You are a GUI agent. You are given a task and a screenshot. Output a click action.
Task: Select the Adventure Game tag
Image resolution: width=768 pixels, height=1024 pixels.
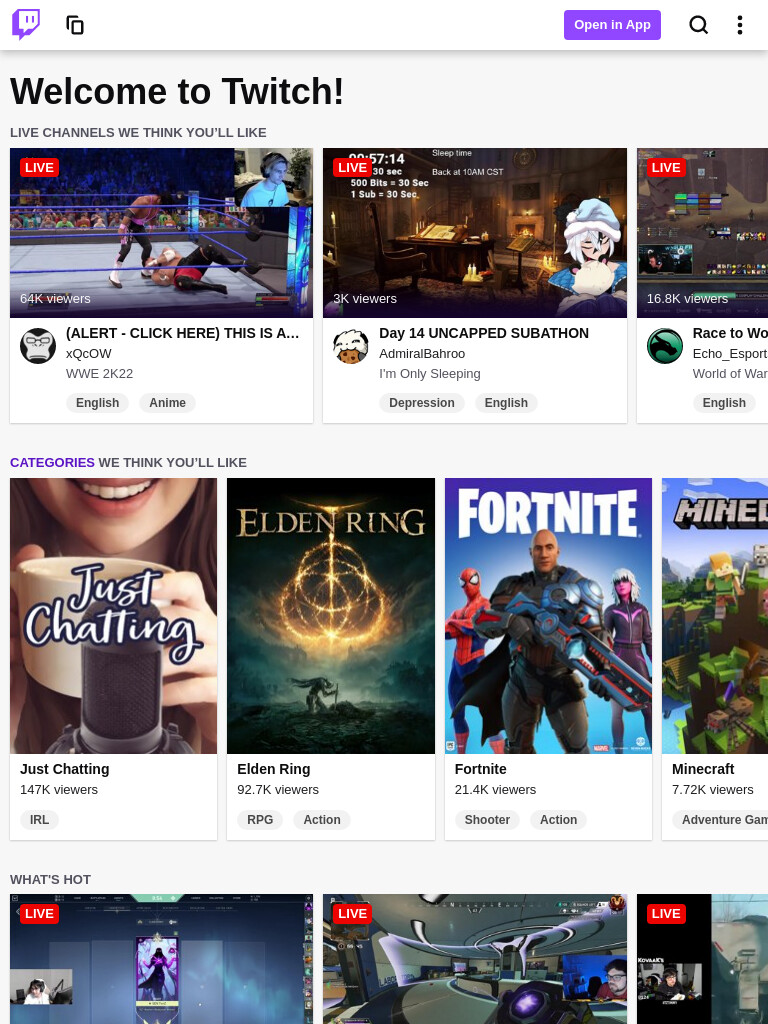(720, 820)
